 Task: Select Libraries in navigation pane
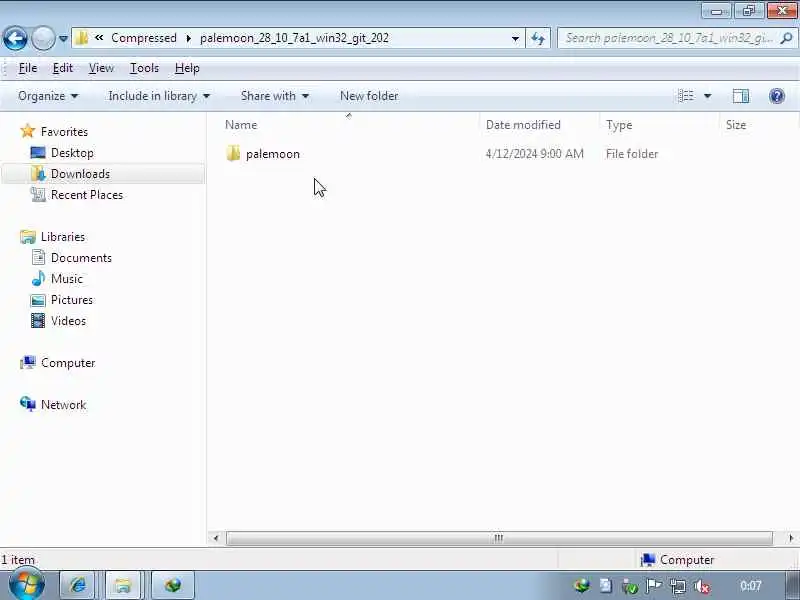(x=63, y=237)
